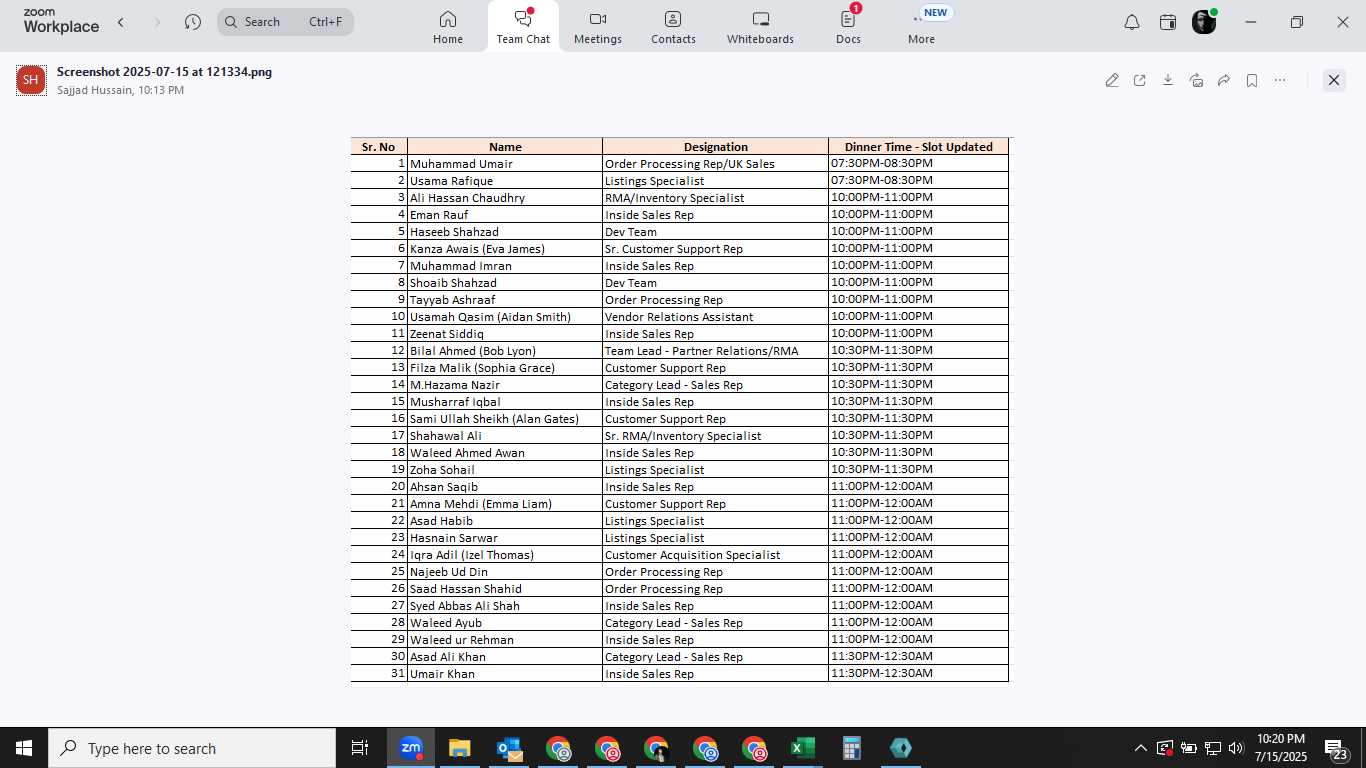Go back with the left navigation arrow
The height and width of the screenshot is (768, 1366).
(121, 22)
